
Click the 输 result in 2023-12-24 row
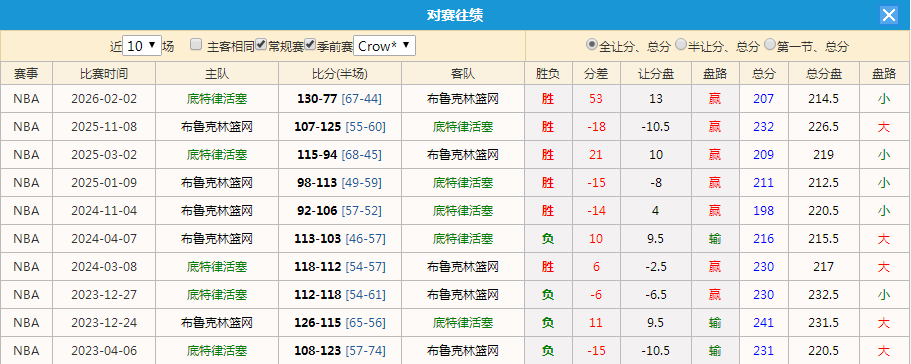(x=715, y=323)
